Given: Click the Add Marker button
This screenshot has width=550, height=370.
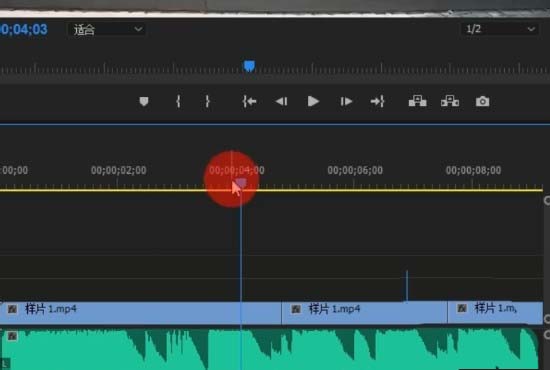Looking at the screenshot, I should click(144, 101).
